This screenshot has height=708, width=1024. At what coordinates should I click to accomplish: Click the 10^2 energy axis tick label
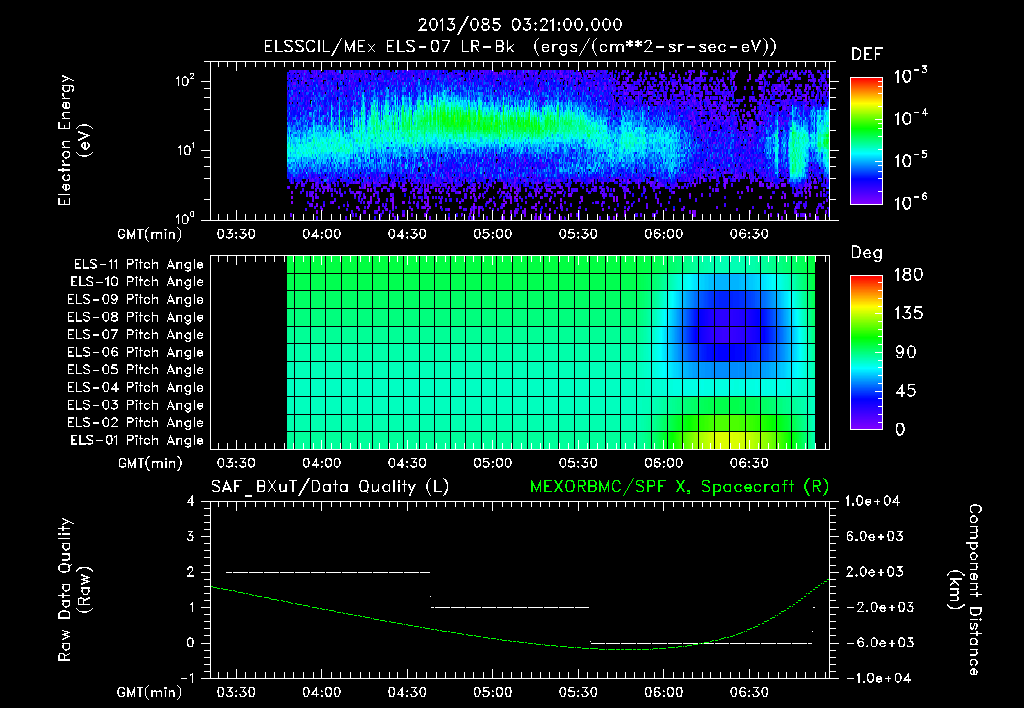[x=185, y=81]
